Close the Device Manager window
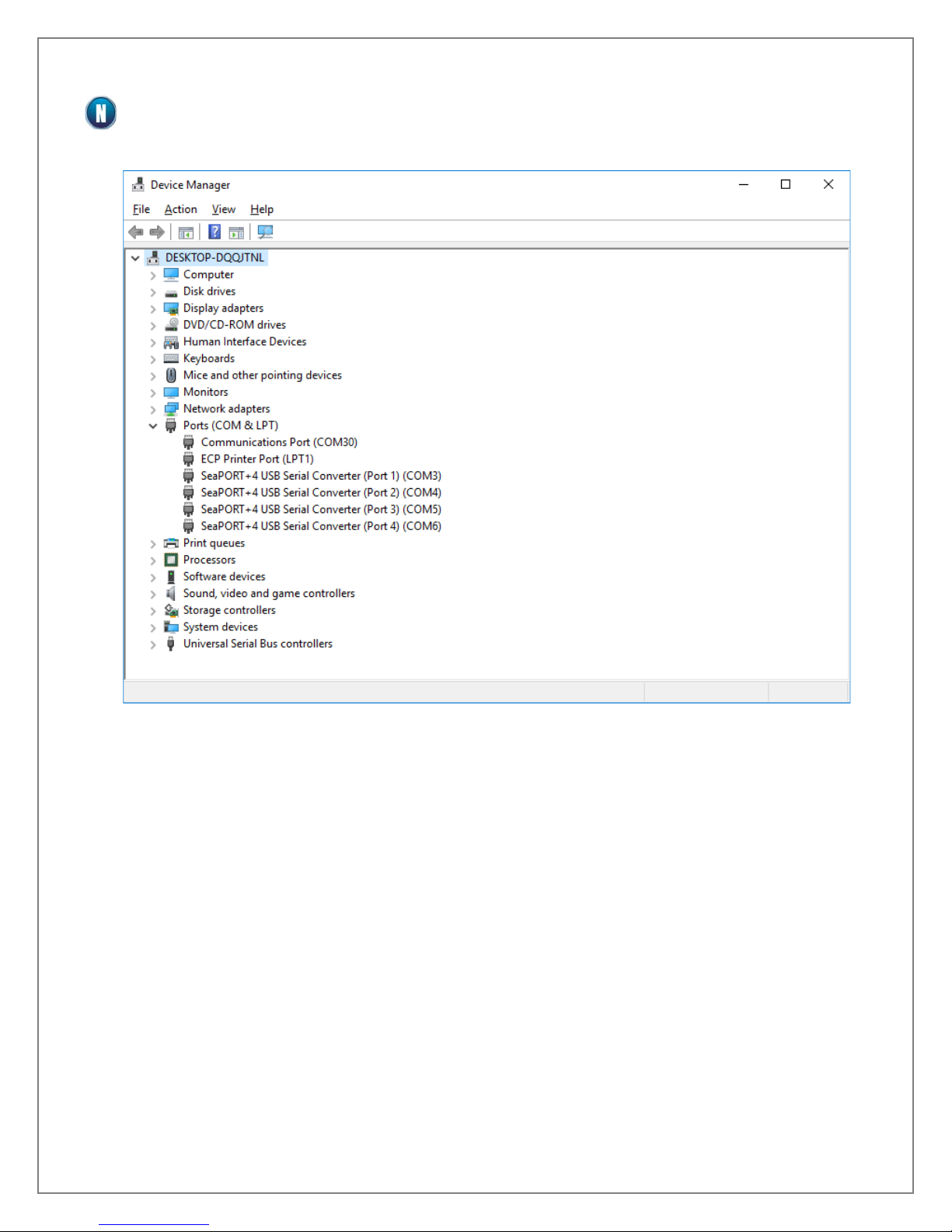 pos(828,184)
